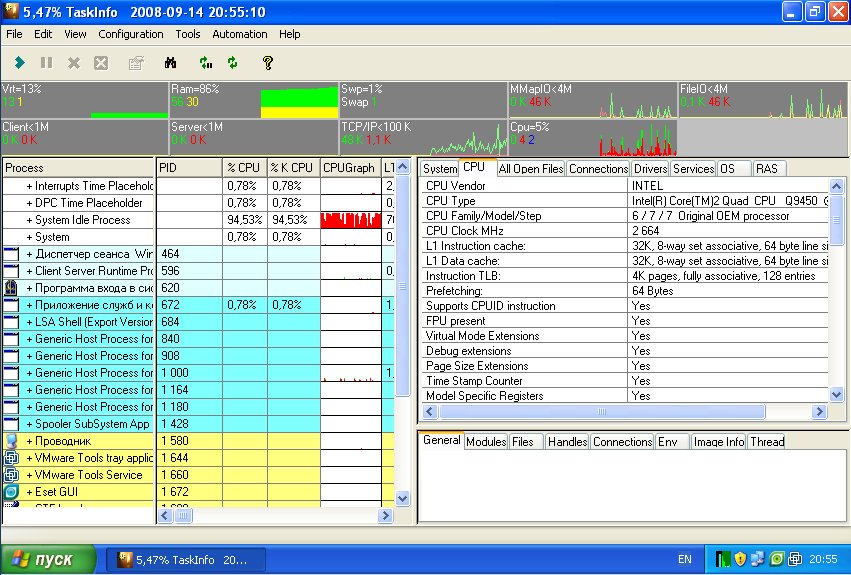Image resolution: width=851 pixels, height=575 pixels.
Task: Expand the Eset GUI process row
Action: click(x=29, y=492)
